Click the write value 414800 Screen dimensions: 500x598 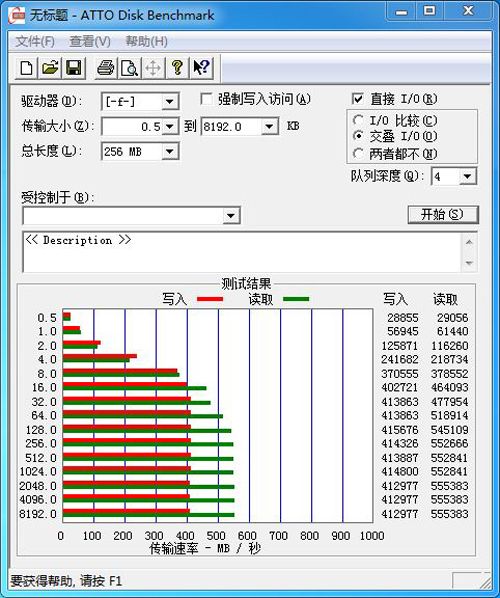point(400,471)
